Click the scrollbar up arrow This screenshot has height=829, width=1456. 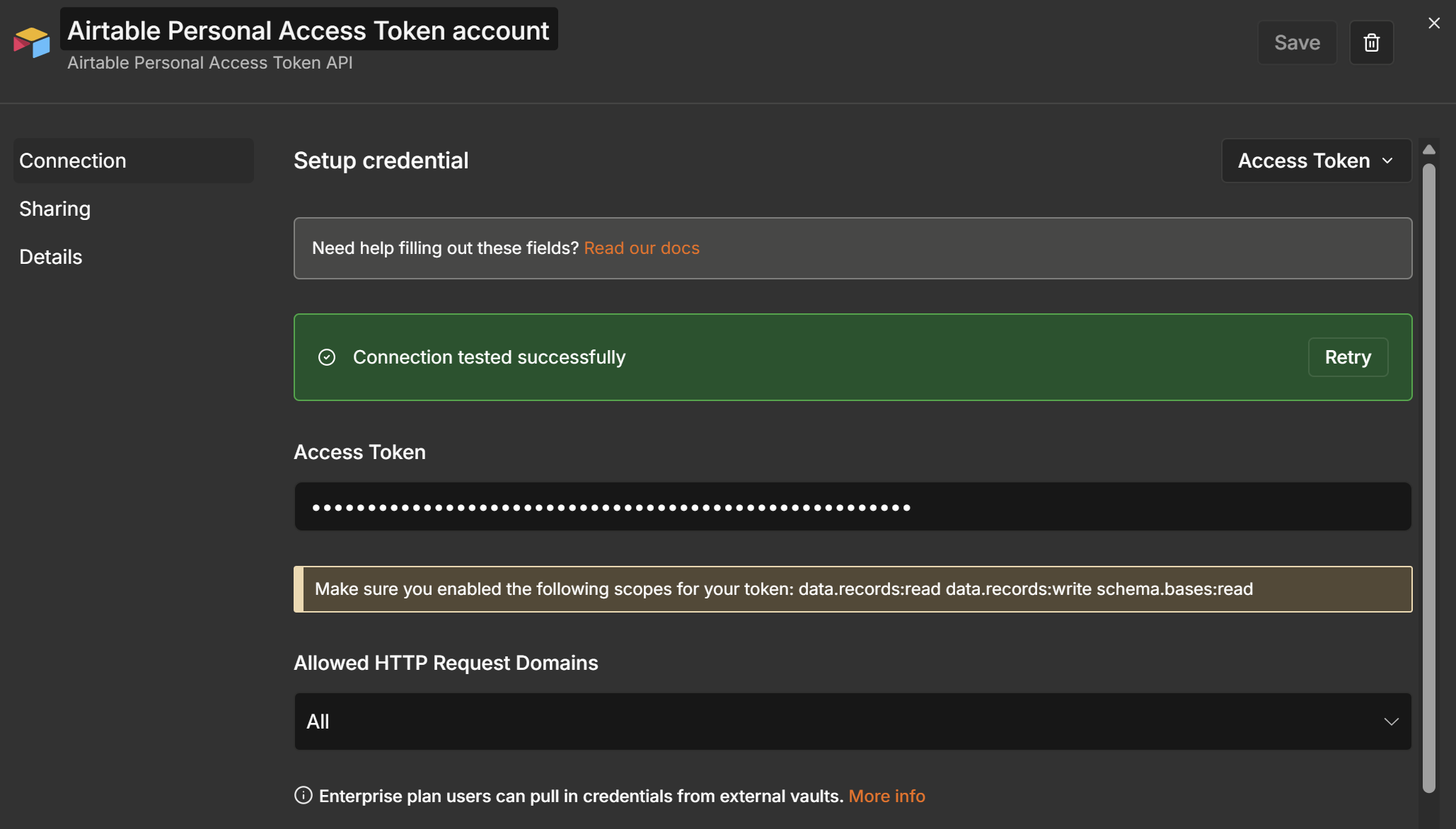click(x=1429, y=150)
